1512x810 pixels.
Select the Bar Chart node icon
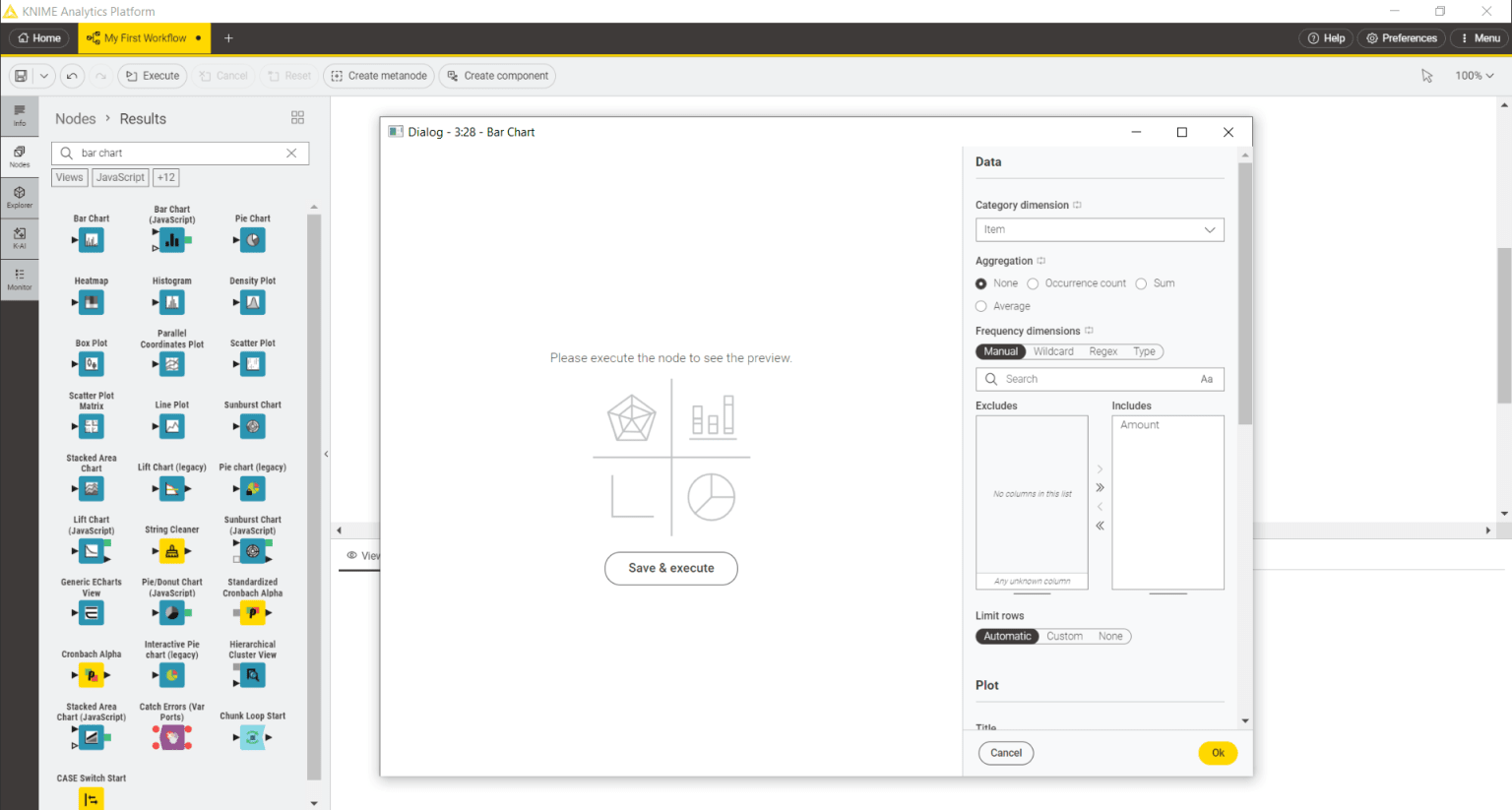click(92, 240)
